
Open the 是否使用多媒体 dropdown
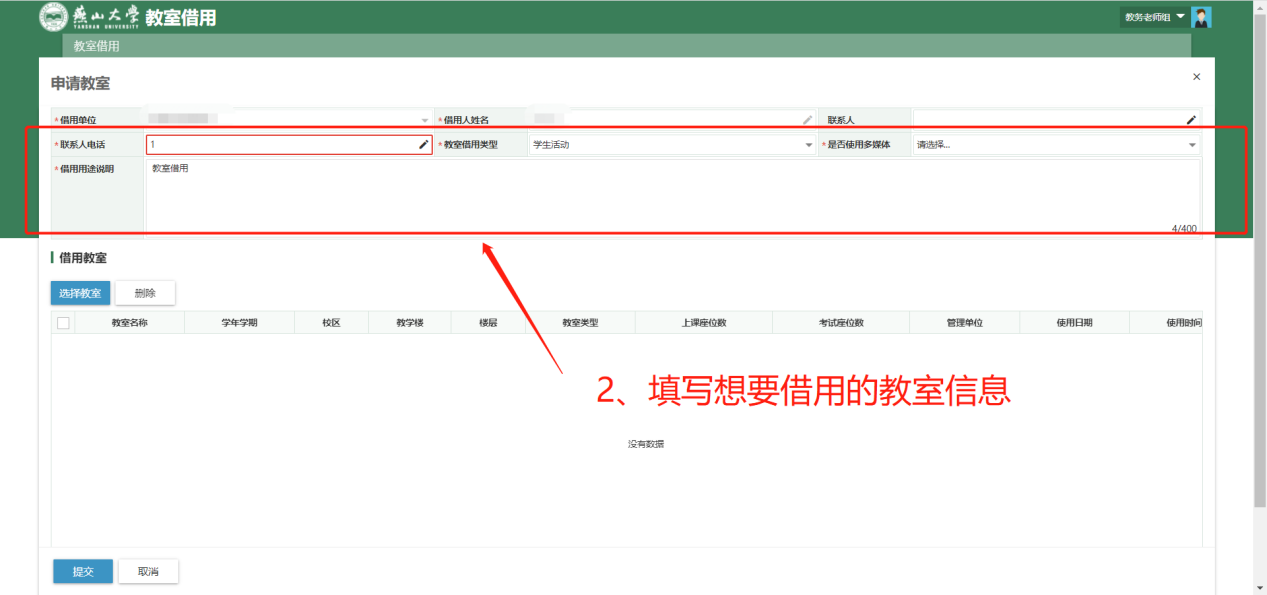pyautogui.click(x=1192, y=145)
